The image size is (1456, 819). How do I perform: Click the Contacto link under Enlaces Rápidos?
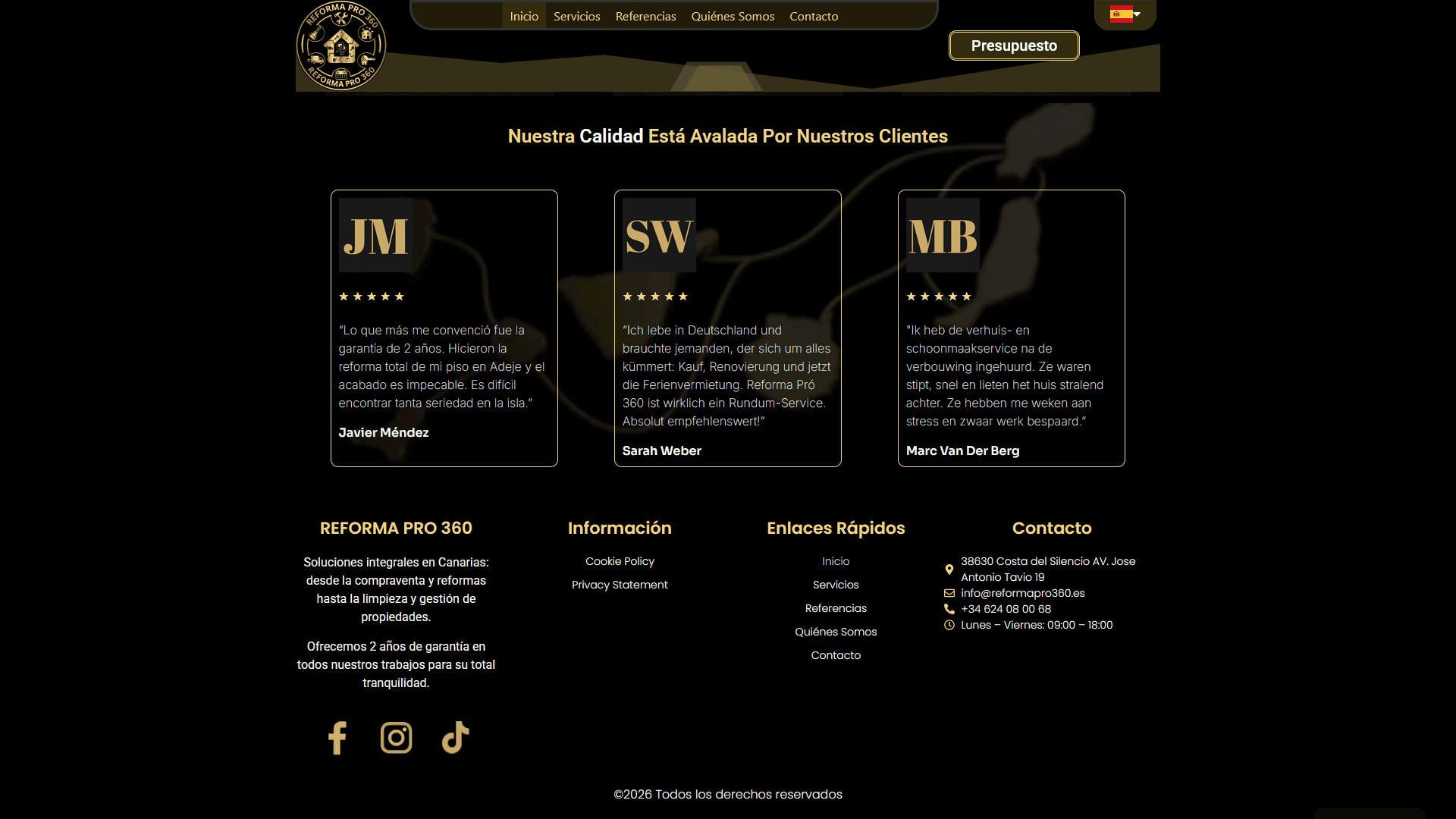(x=836, y=655)
